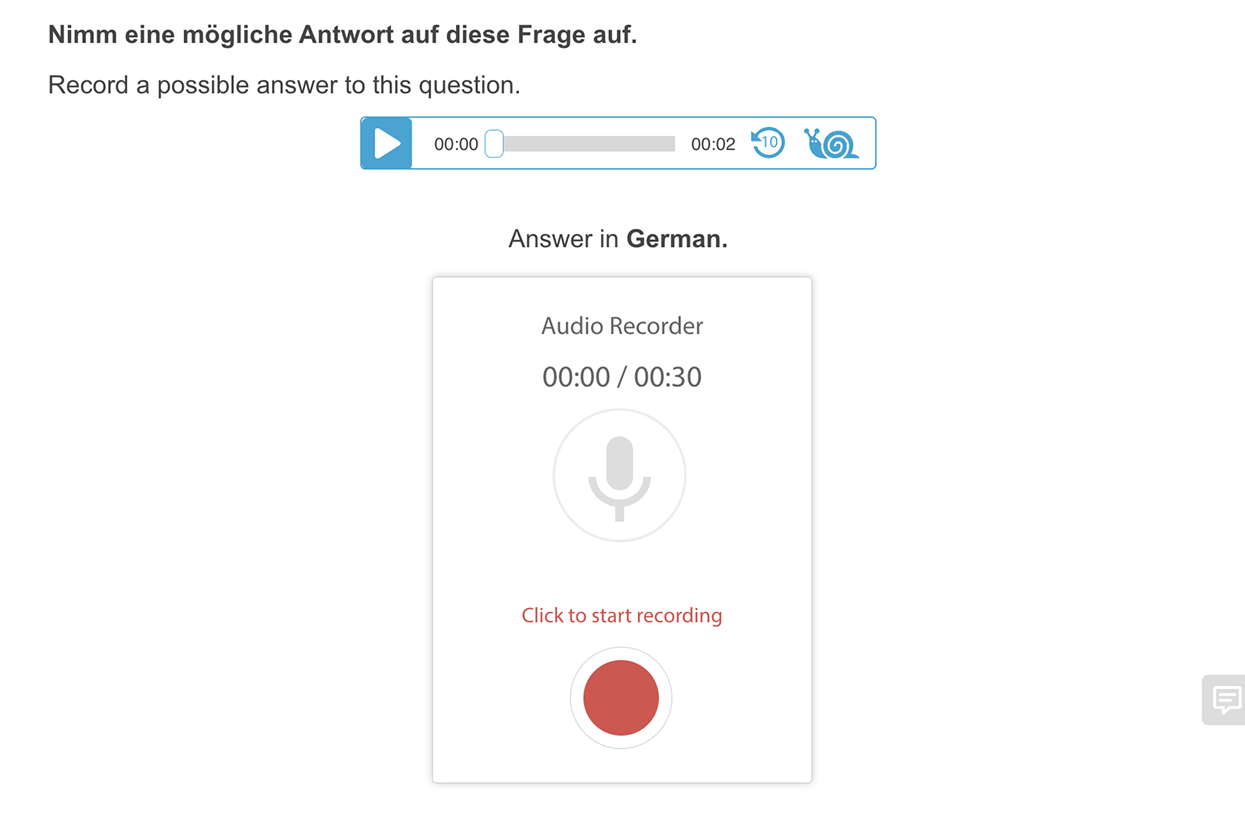Click the audio progress slider handle
The image size is (1245, 828).
pos(494,144)
